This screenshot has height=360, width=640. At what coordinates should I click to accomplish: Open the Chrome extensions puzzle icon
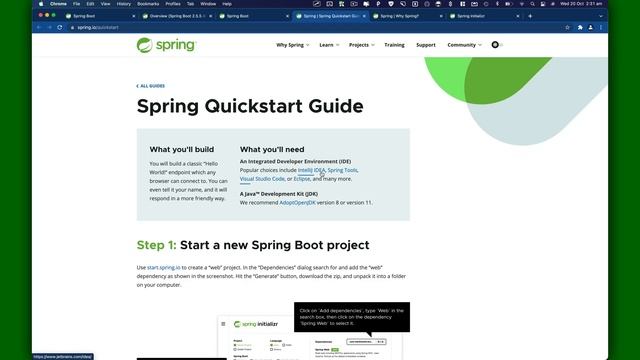[x=580, y=27]
